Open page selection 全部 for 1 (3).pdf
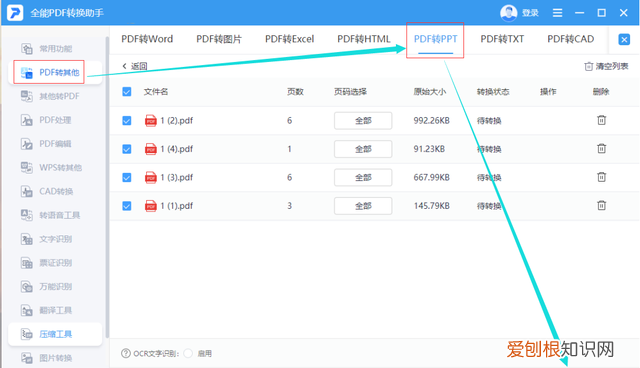The width and height of the screenshot is (640, 368). point(363,177)
